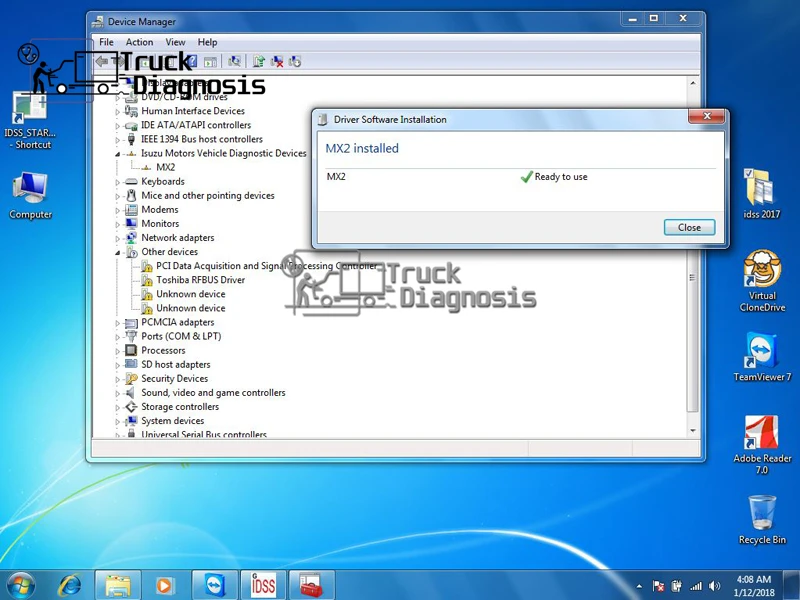Viewport: 800px width, 600px height.
Task: Select the PCMCIA adapters category
Action: 178,322
